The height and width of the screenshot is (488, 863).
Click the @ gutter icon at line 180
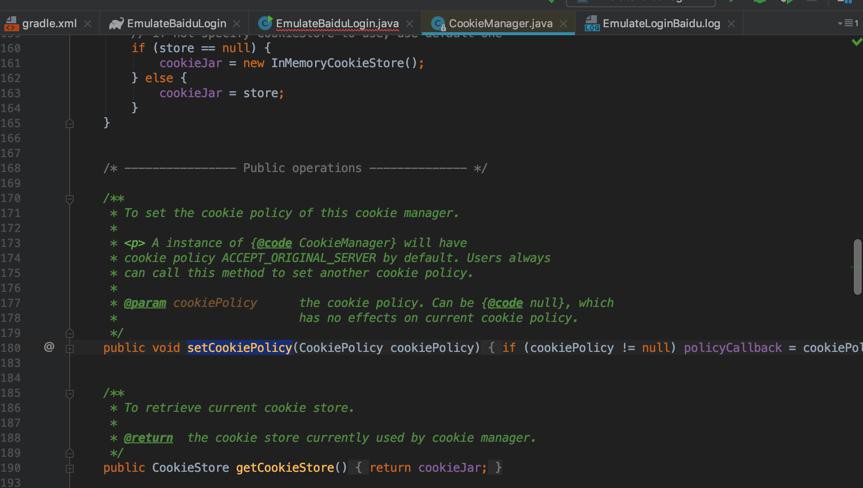point(49,347)
